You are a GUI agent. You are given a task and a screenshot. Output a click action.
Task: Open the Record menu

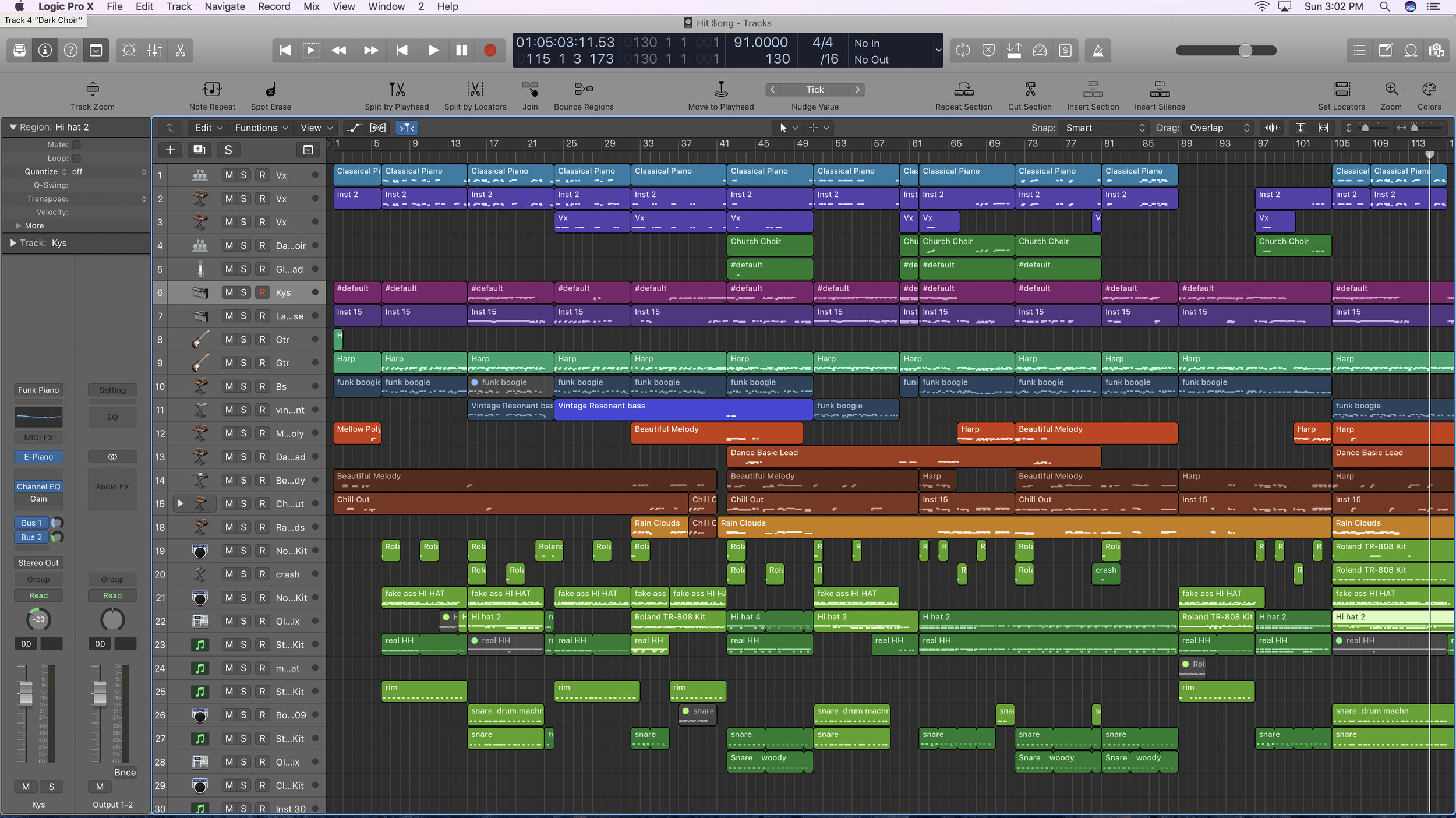[x=274, y=6]
